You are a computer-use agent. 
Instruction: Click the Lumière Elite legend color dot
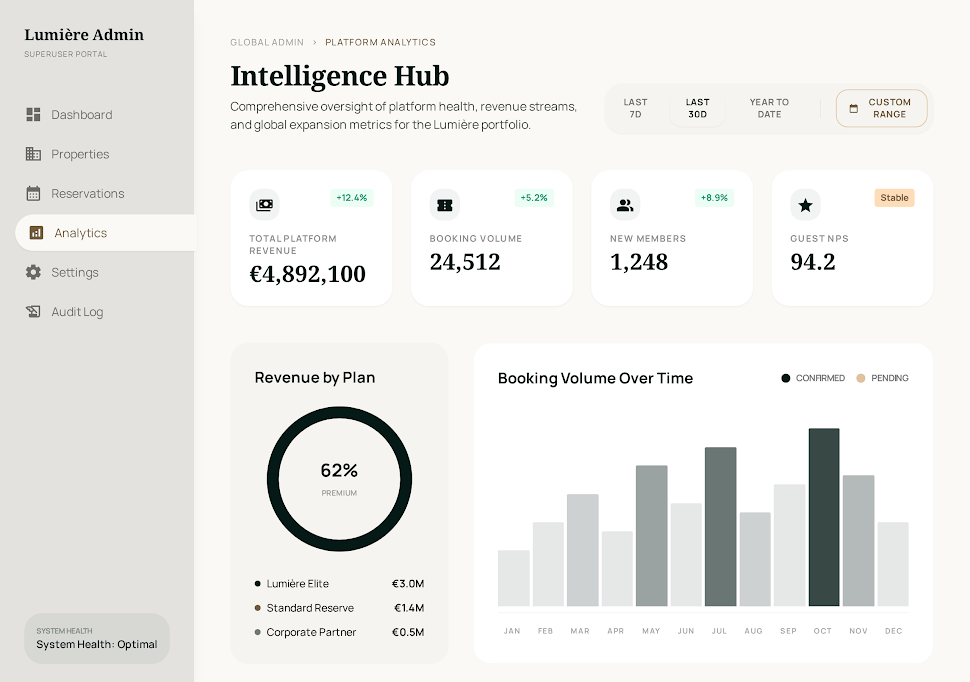258,583
